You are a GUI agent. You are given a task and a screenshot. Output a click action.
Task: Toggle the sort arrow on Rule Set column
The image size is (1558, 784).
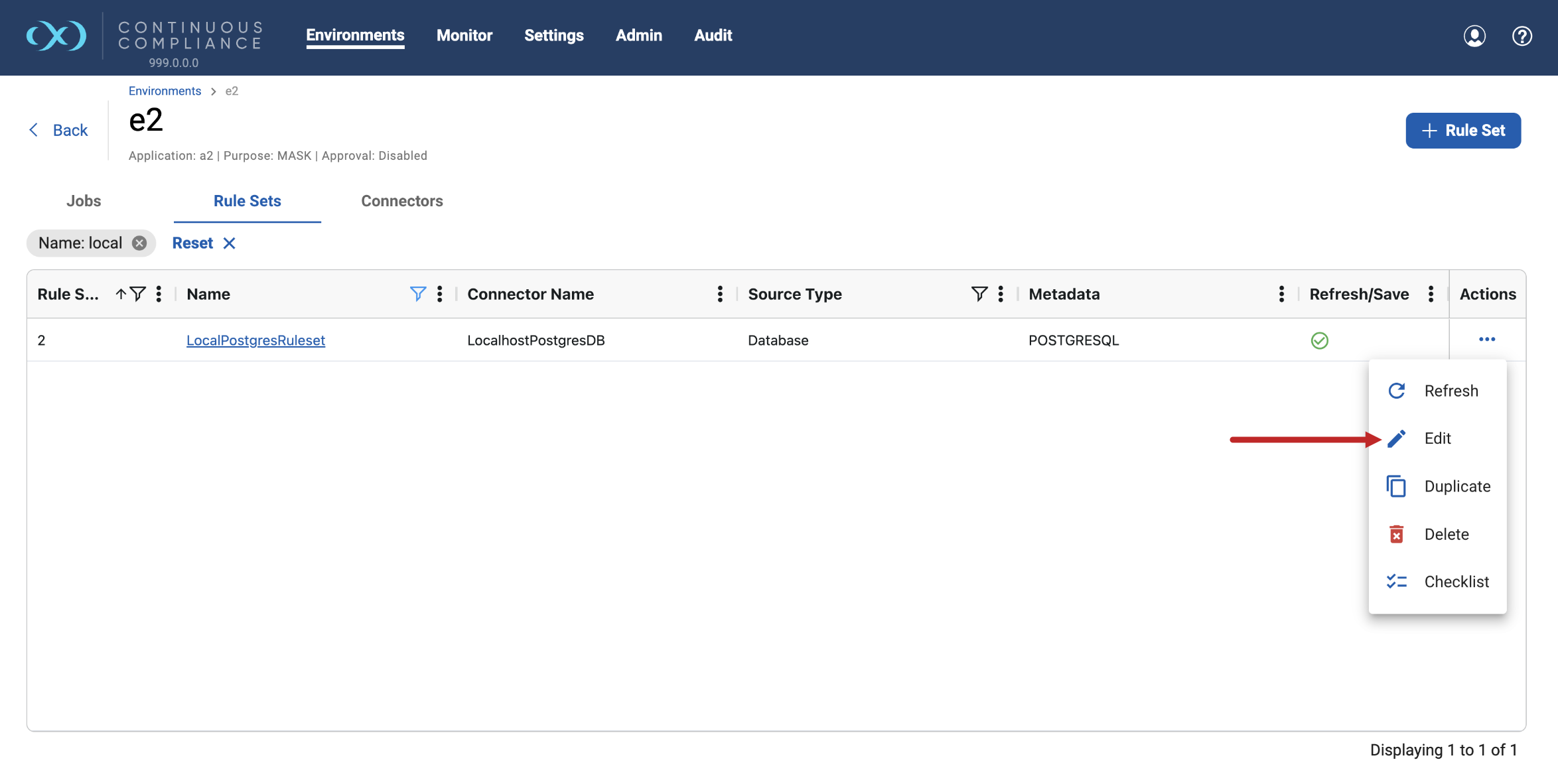pos(120,294)
